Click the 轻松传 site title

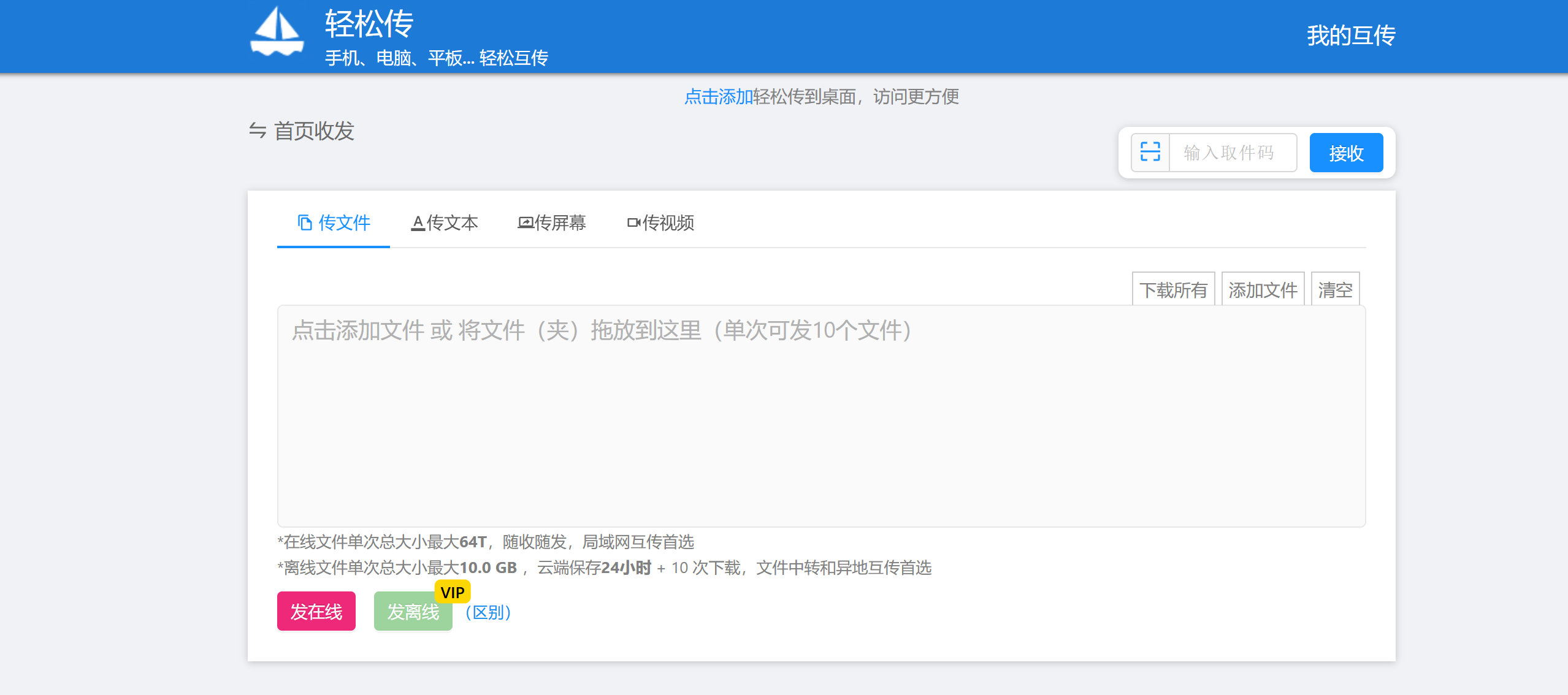369,24
